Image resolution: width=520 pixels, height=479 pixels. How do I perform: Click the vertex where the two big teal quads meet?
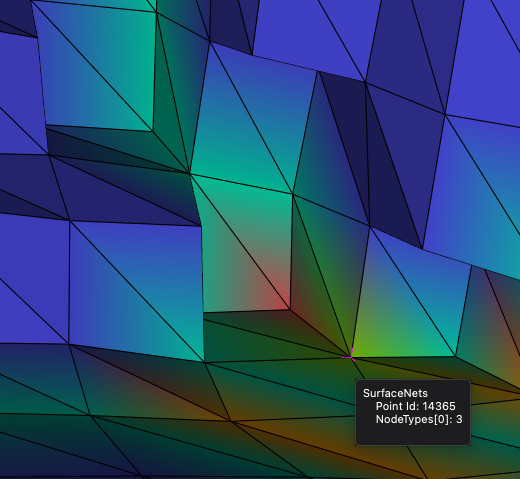coord(190,173)
